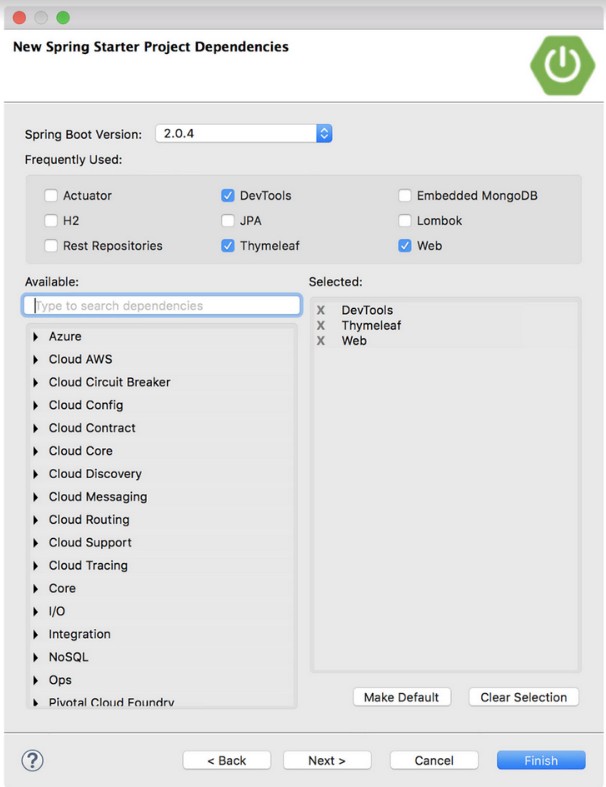Expand the NoSQL dependency group
This screenshot has width=606, height=787.
36,658
